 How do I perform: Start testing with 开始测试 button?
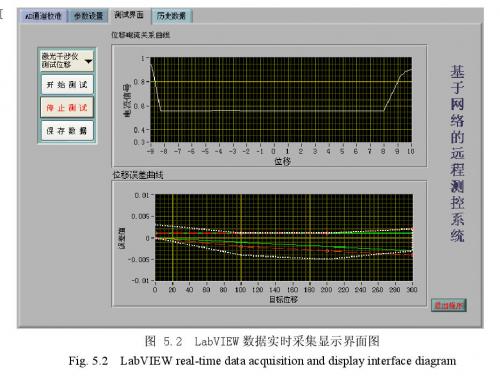[67, 85]
